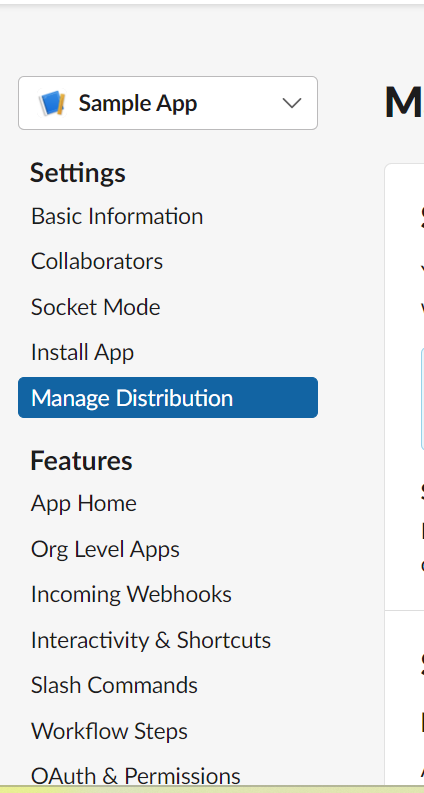Go to Org Level Apps
424x793 pixels.
tap(105, 549)
